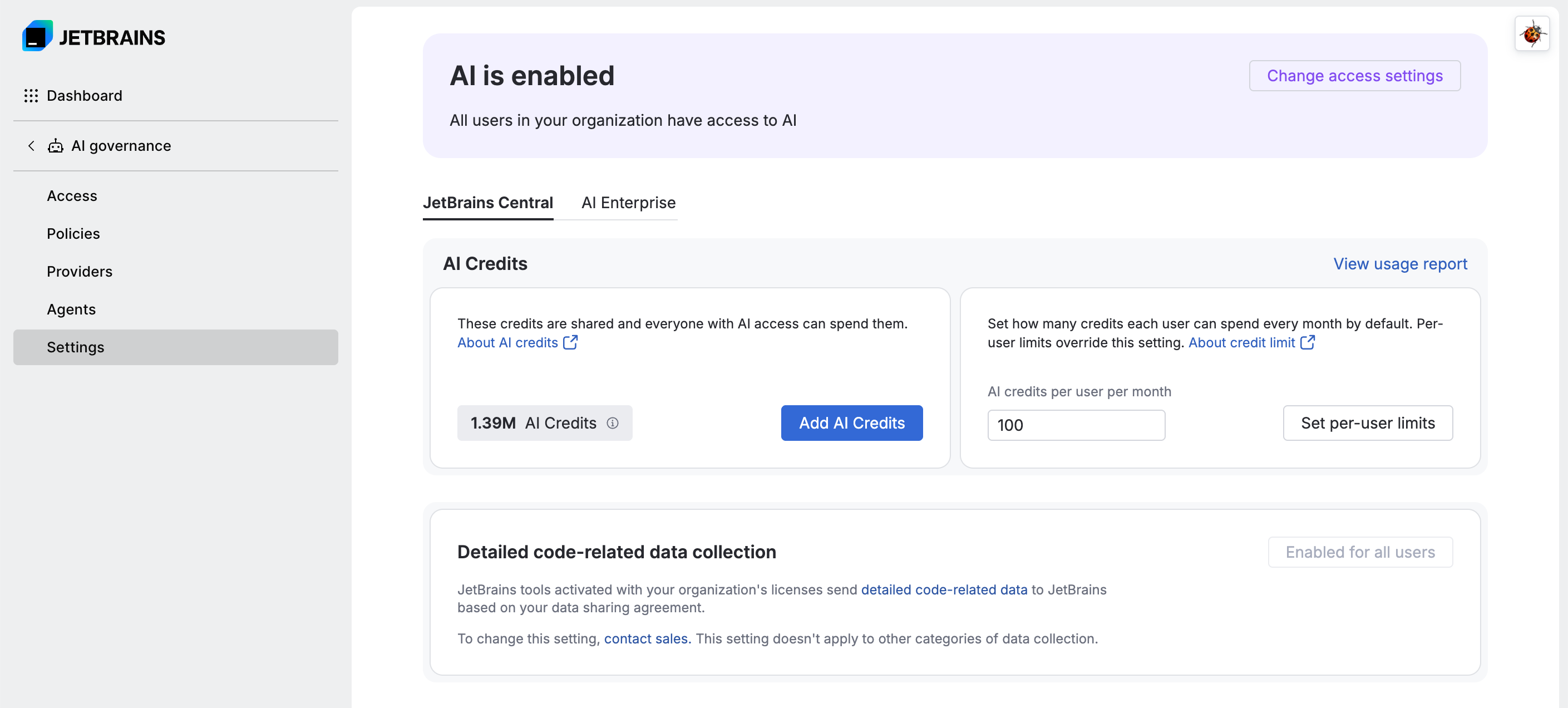This screenshot has height=708, width=1568.
Task: Follow the detailed code-related data link
Action: pos(944,589)
